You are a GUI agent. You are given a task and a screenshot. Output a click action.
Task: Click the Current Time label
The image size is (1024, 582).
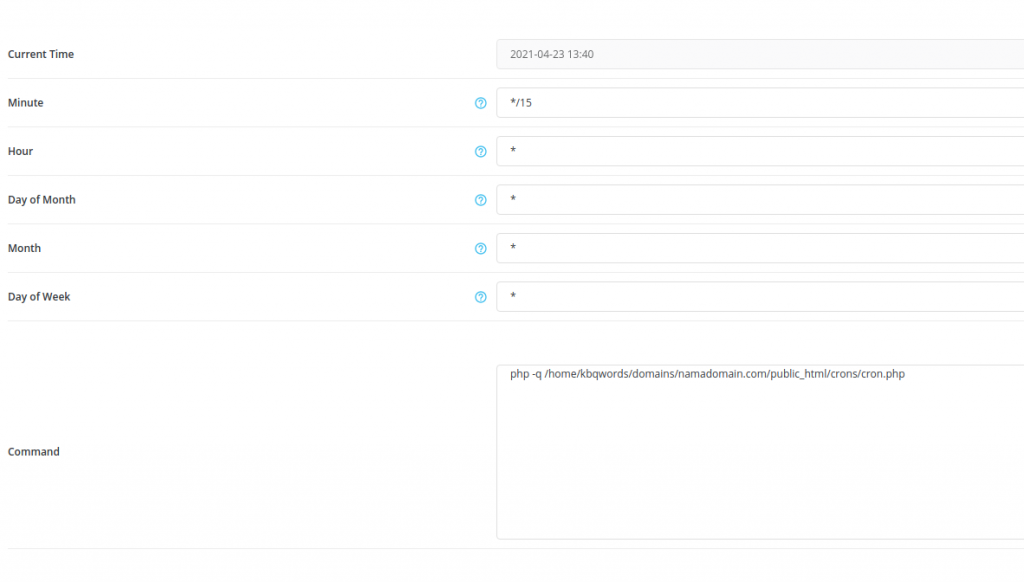(40, 54)
